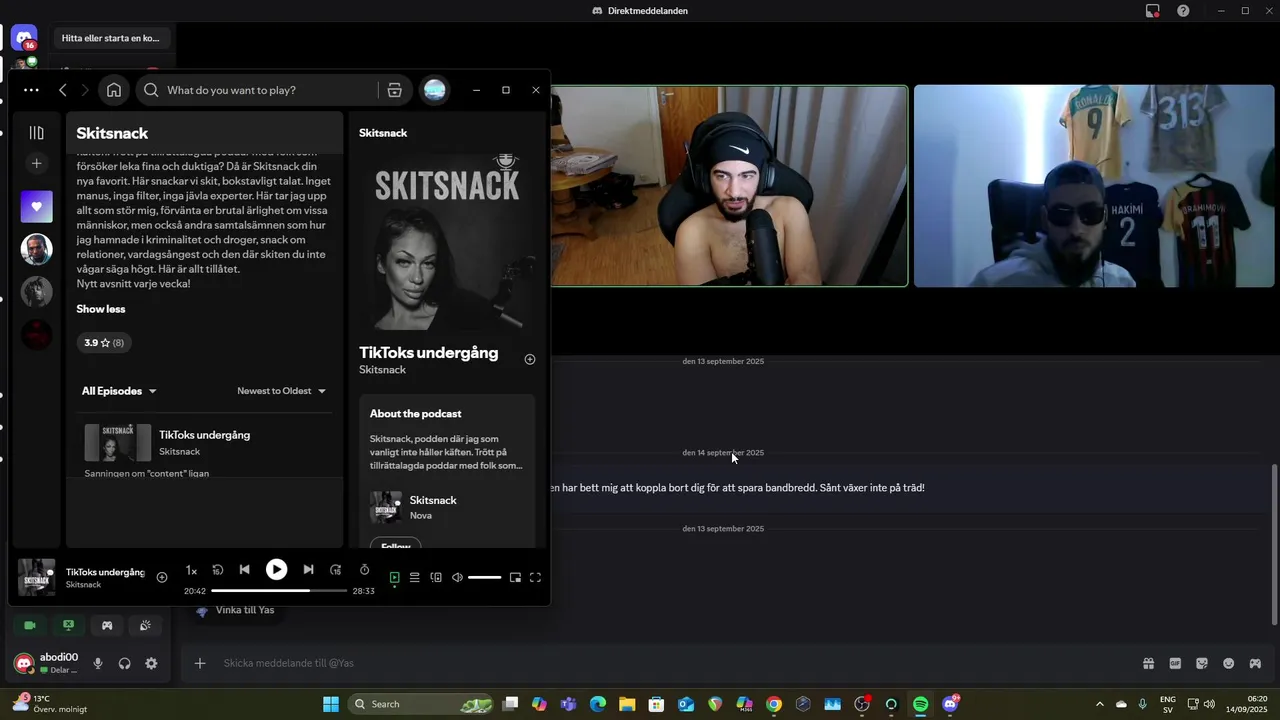1280x720 pixels.
Task: Adjust the Spotify volume slider
Action: pos(485,577)
